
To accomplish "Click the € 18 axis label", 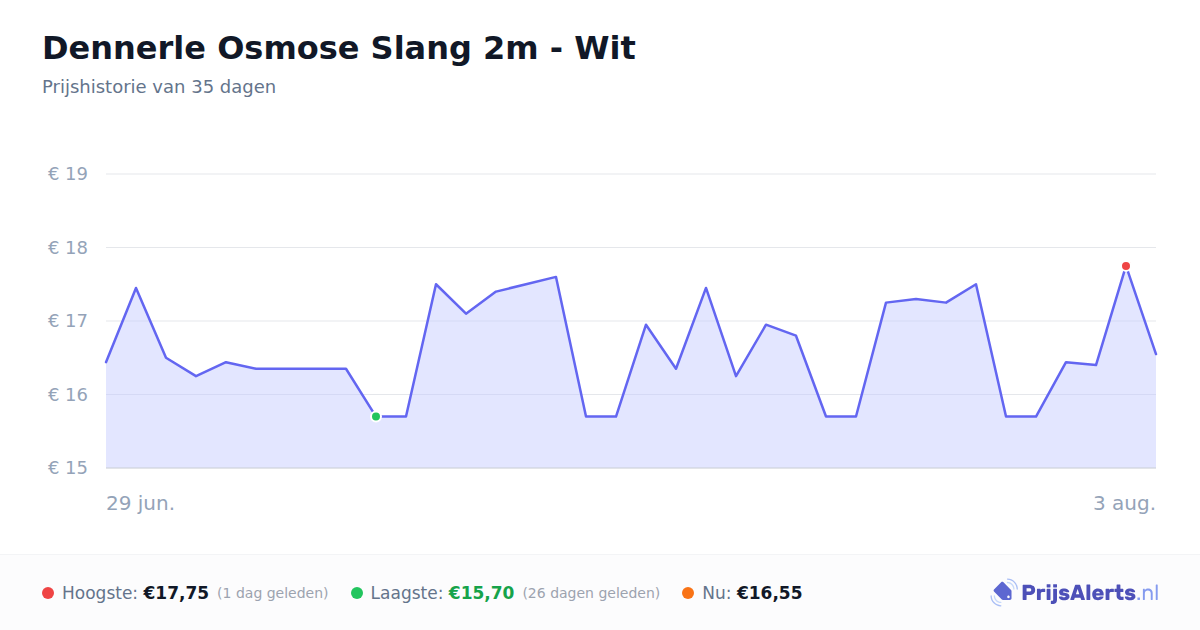I will 68,248.
